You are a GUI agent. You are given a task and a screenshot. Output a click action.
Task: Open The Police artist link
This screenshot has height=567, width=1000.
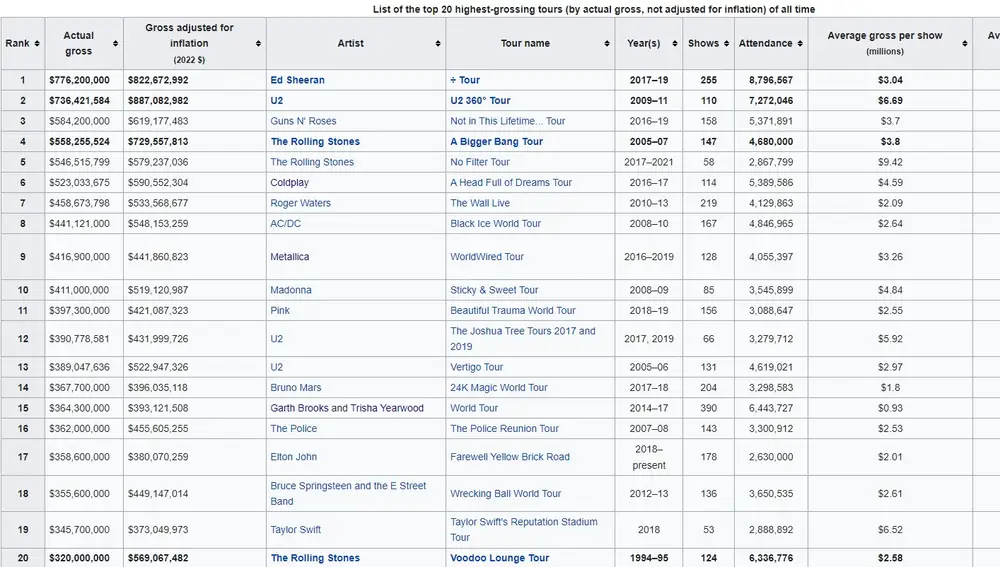click(293, 429)
